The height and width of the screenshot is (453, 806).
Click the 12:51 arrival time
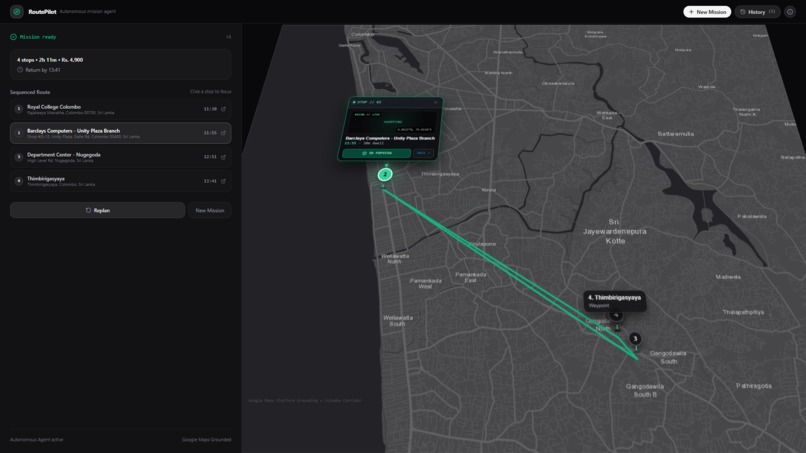[210, 157]
